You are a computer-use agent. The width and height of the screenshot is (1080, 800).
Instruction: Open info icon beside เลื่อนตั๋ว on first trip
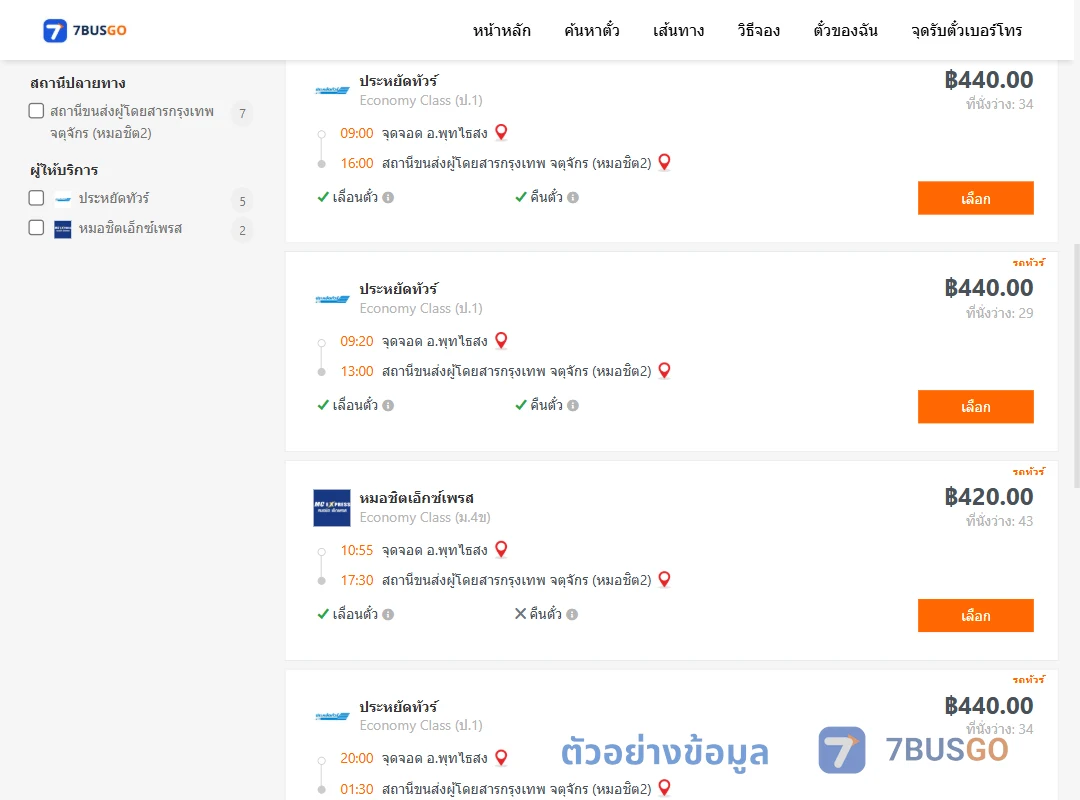pos(388,198)
